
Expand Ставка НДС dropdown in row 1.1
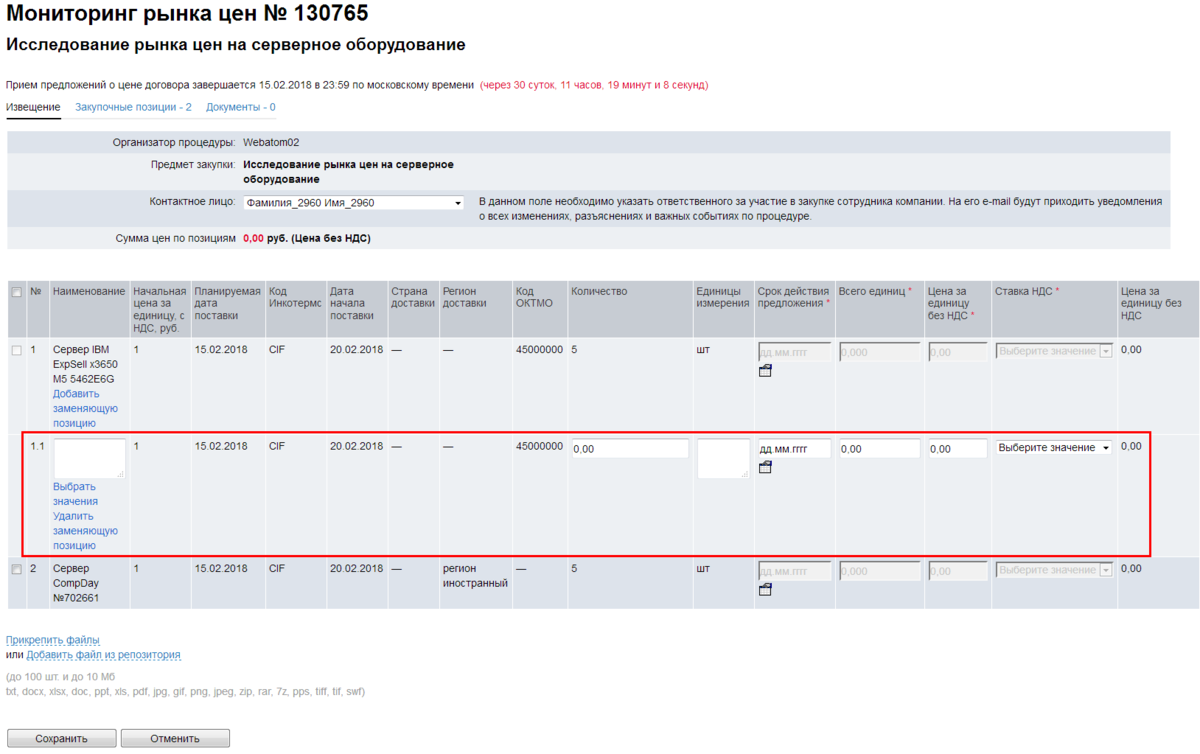coord(1053,448)
